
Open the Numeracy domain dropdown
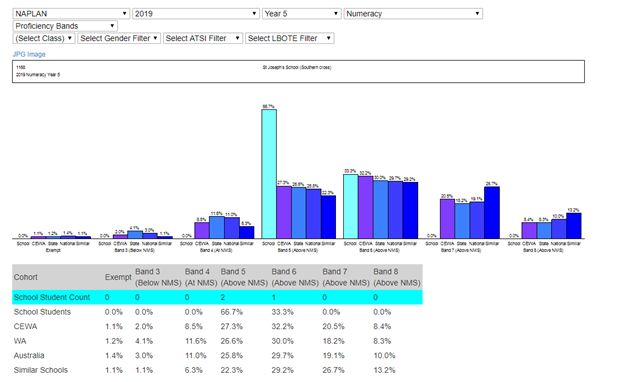pos(413,14)
